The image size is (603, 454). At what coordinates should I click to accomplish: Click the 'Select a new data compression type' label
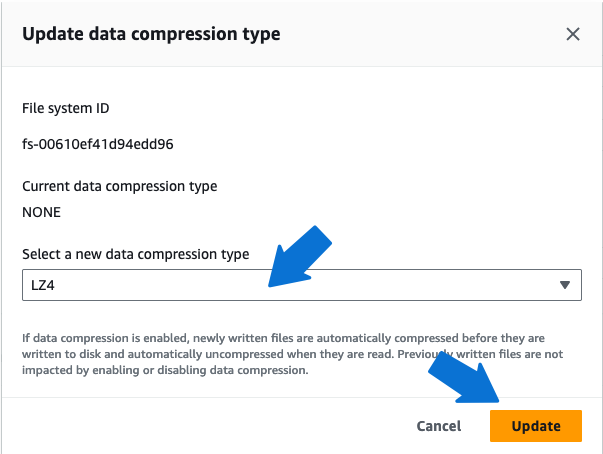click(135, 254)
